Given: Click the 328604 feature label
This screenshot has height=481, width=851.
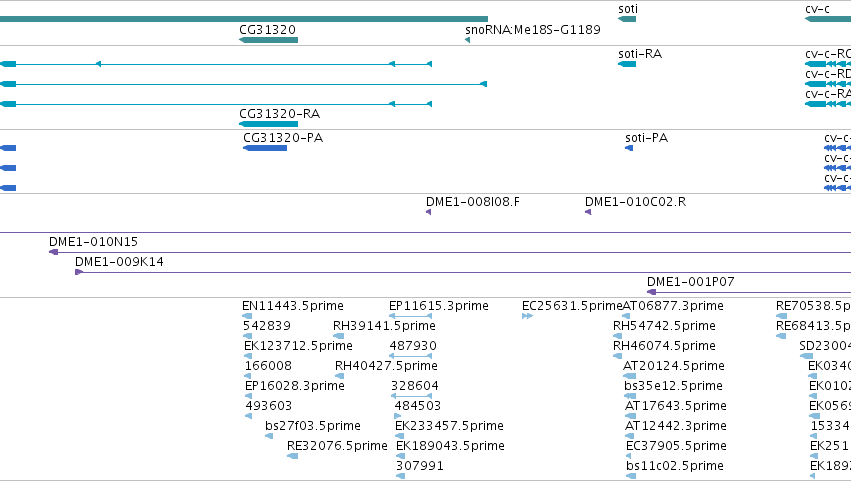Looking at the screenshot, I should (415, 386).
